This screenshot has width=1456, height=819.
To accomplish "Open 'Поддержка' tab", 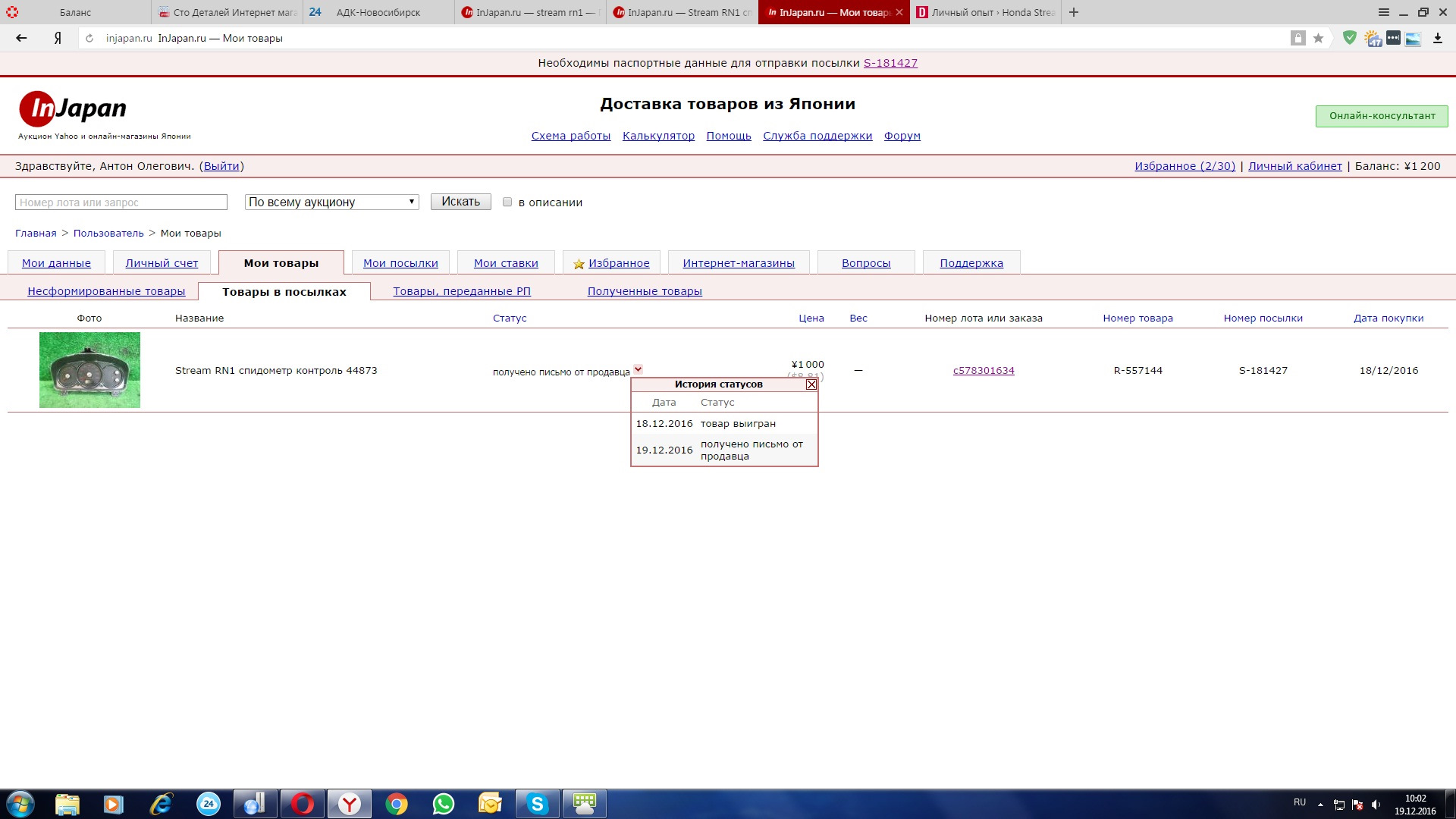I will [x=971, y=263].
